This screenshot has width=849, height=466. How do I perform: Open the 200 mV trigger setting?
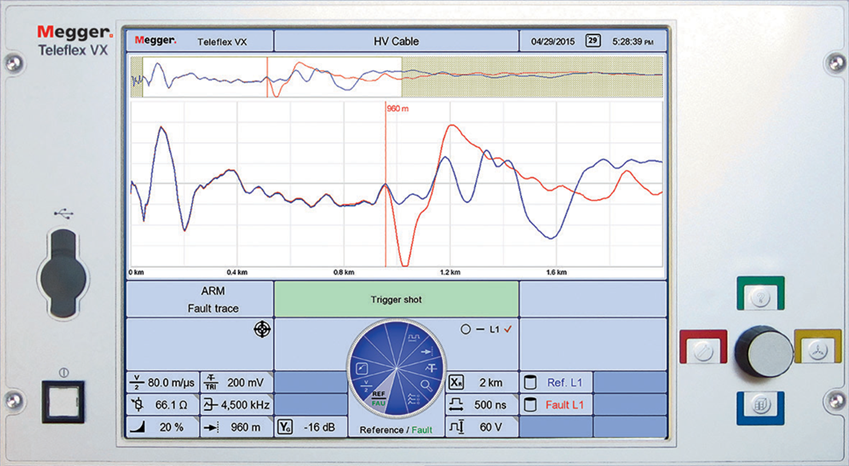click(x=237, y=383)
